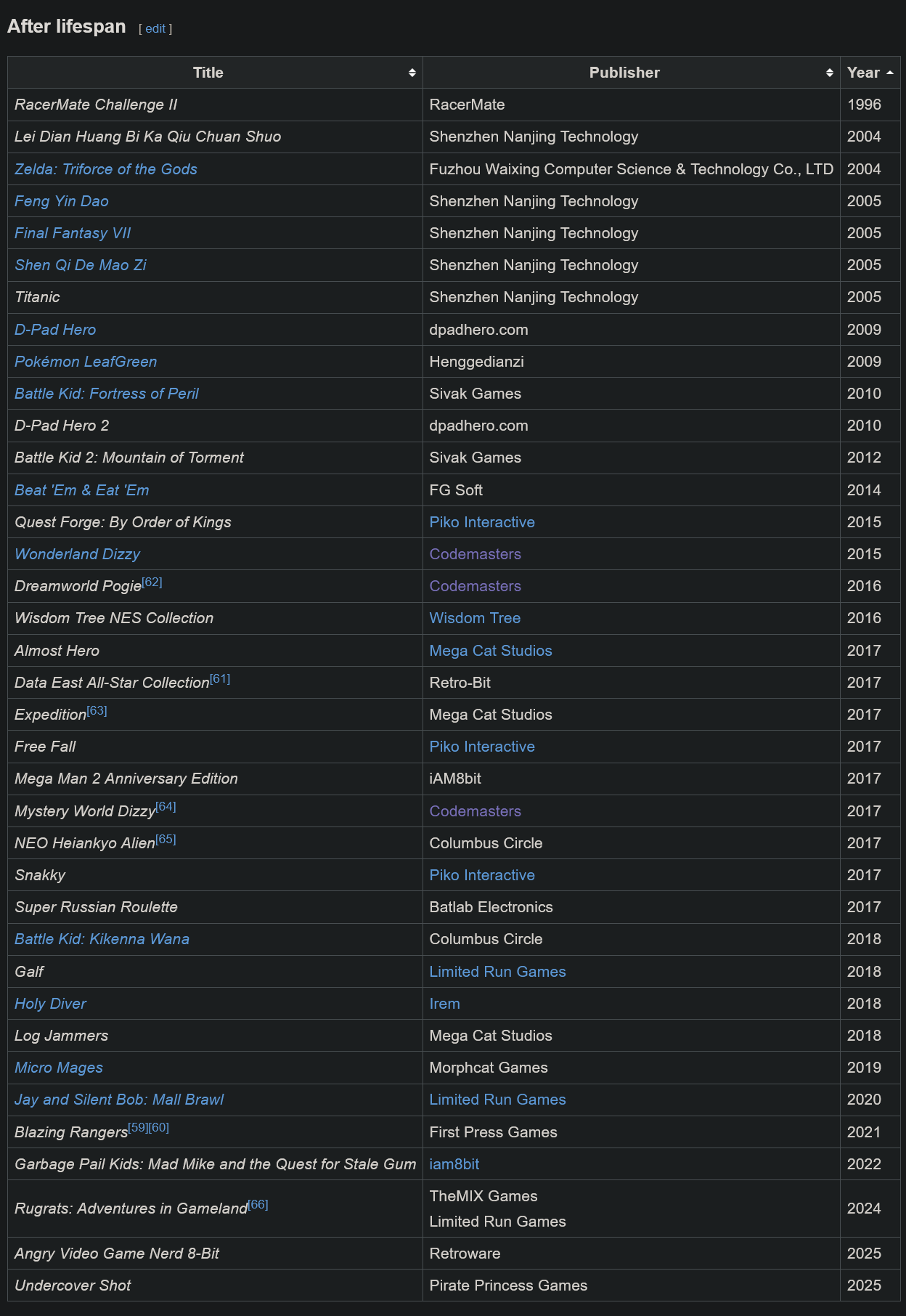Select Batlab Electronics publisher cell
906x1316 pixels.
tap(632, 907)
